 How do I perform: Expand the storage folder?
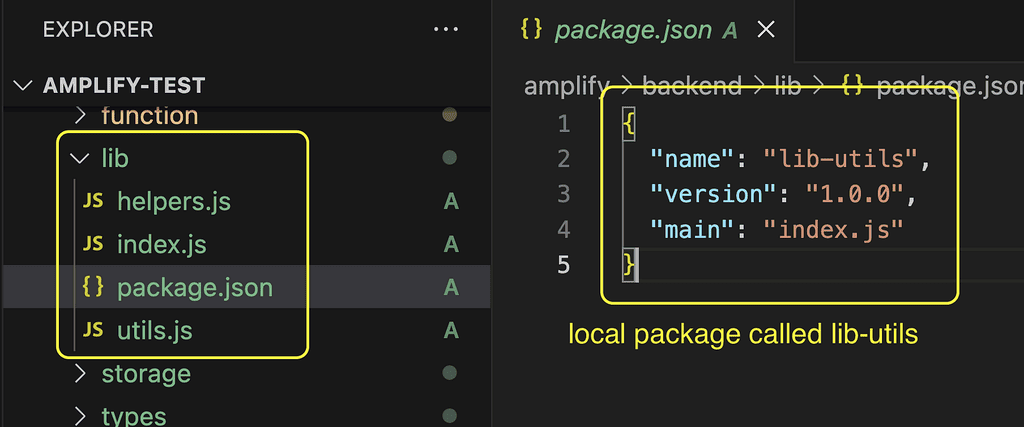pyautogui.click(x=81, y=374)
